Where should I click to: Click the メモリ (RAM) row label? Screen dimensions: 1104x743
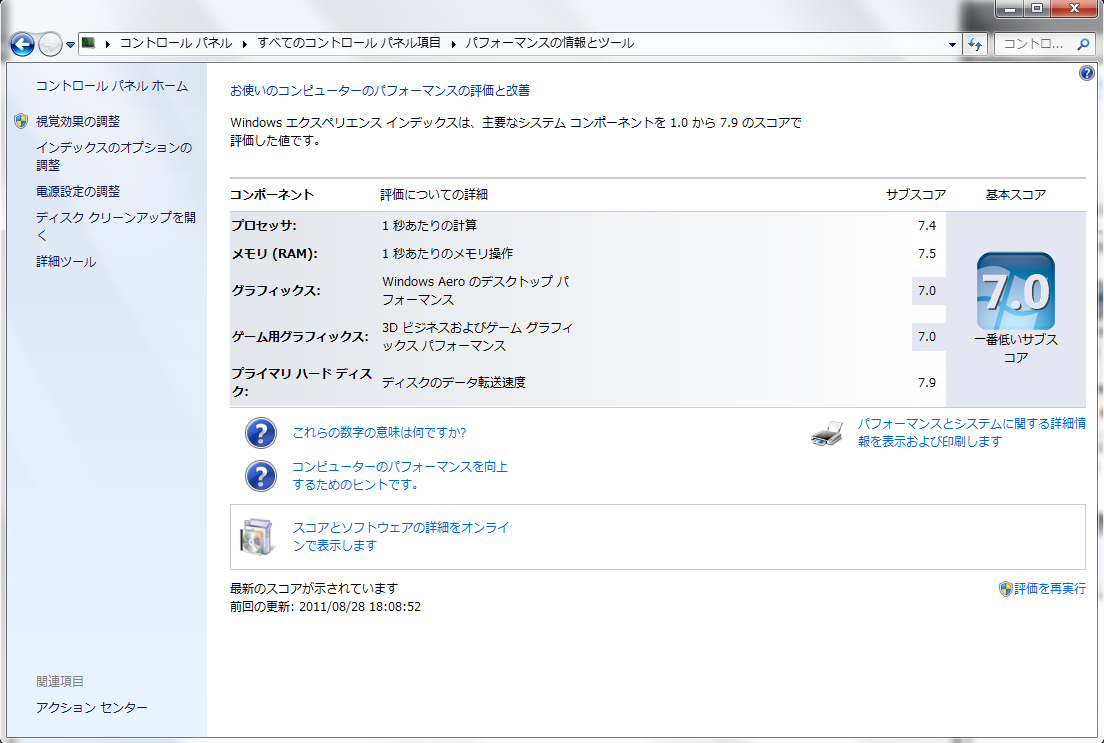(275, 254)
